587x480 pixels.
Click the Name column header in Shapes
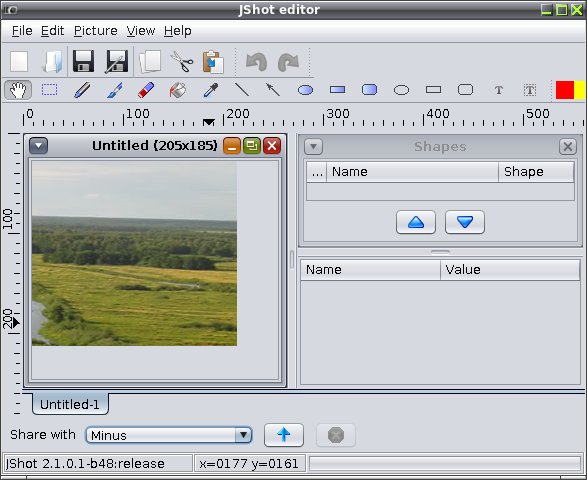(413, 172)
